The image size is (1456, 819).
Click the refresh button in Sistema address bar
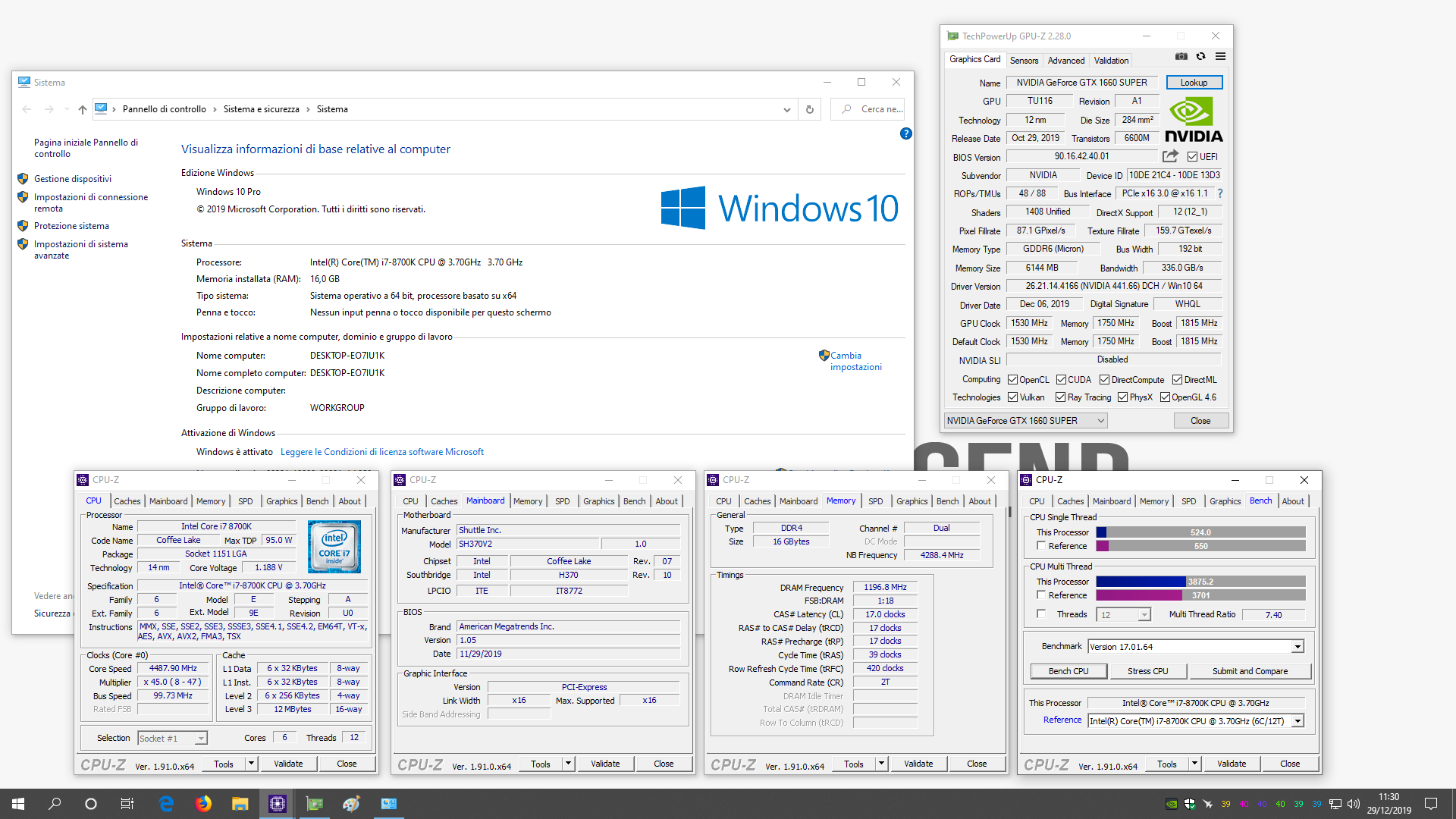click(809, 109)
